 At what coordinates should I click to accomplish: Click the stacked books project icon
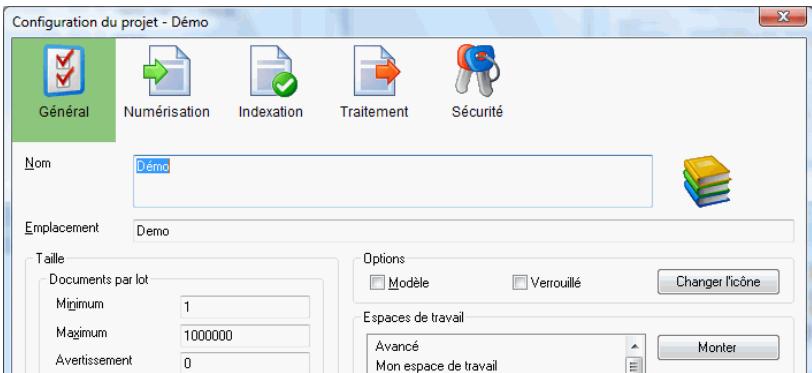point(707,181)
